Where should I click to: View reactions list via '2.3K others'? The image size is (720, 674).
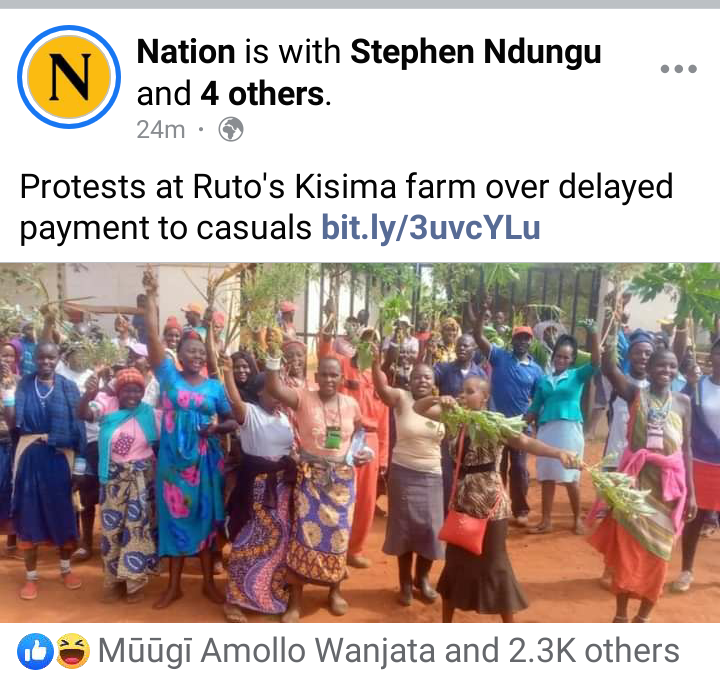593,651
